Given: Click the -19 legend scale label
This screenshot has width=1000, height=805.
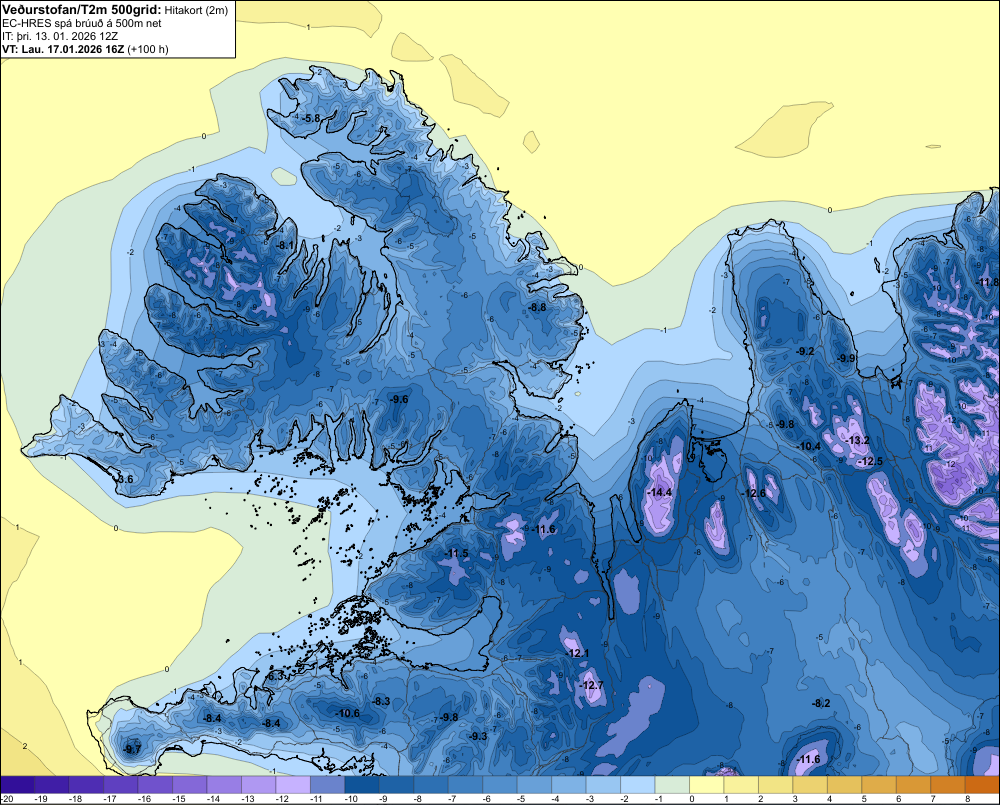Looking at the screenshot, I should [41, 799].
